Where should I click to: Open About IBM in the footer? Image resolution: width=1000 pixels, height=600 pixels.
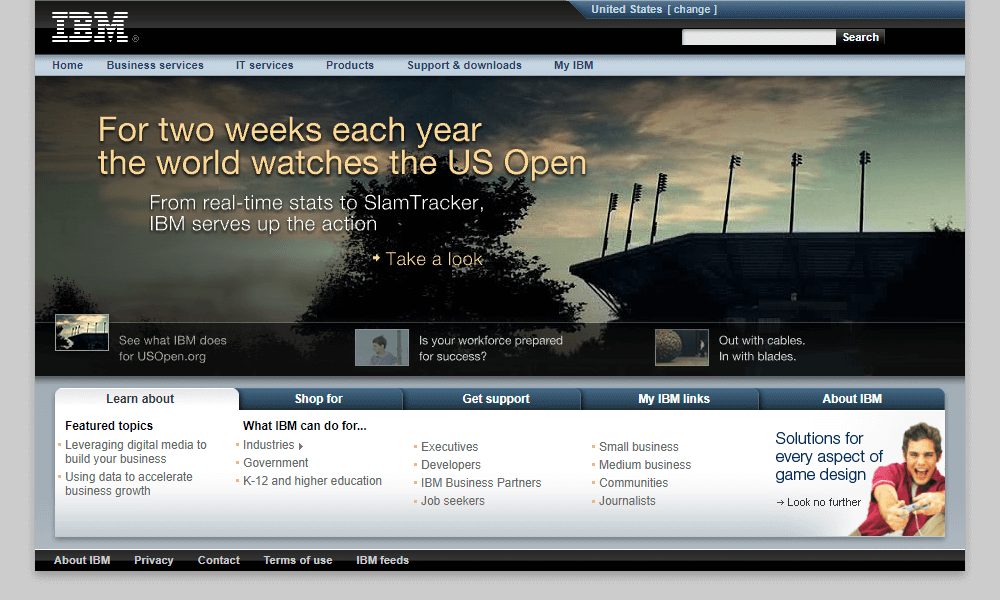point(82,560)
